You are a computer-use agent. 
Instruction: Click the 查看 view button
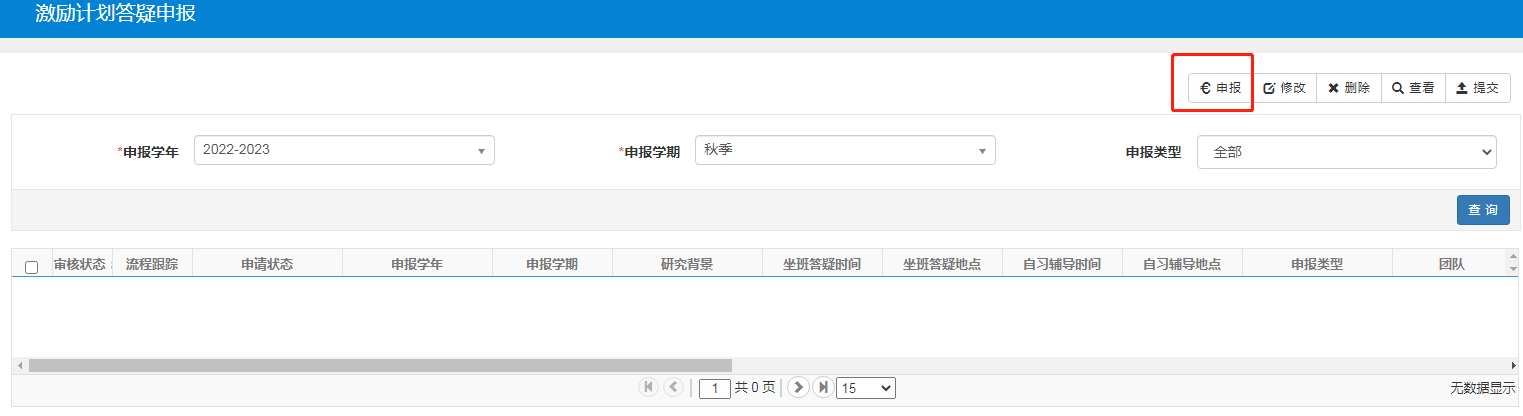click(1413, 88)
